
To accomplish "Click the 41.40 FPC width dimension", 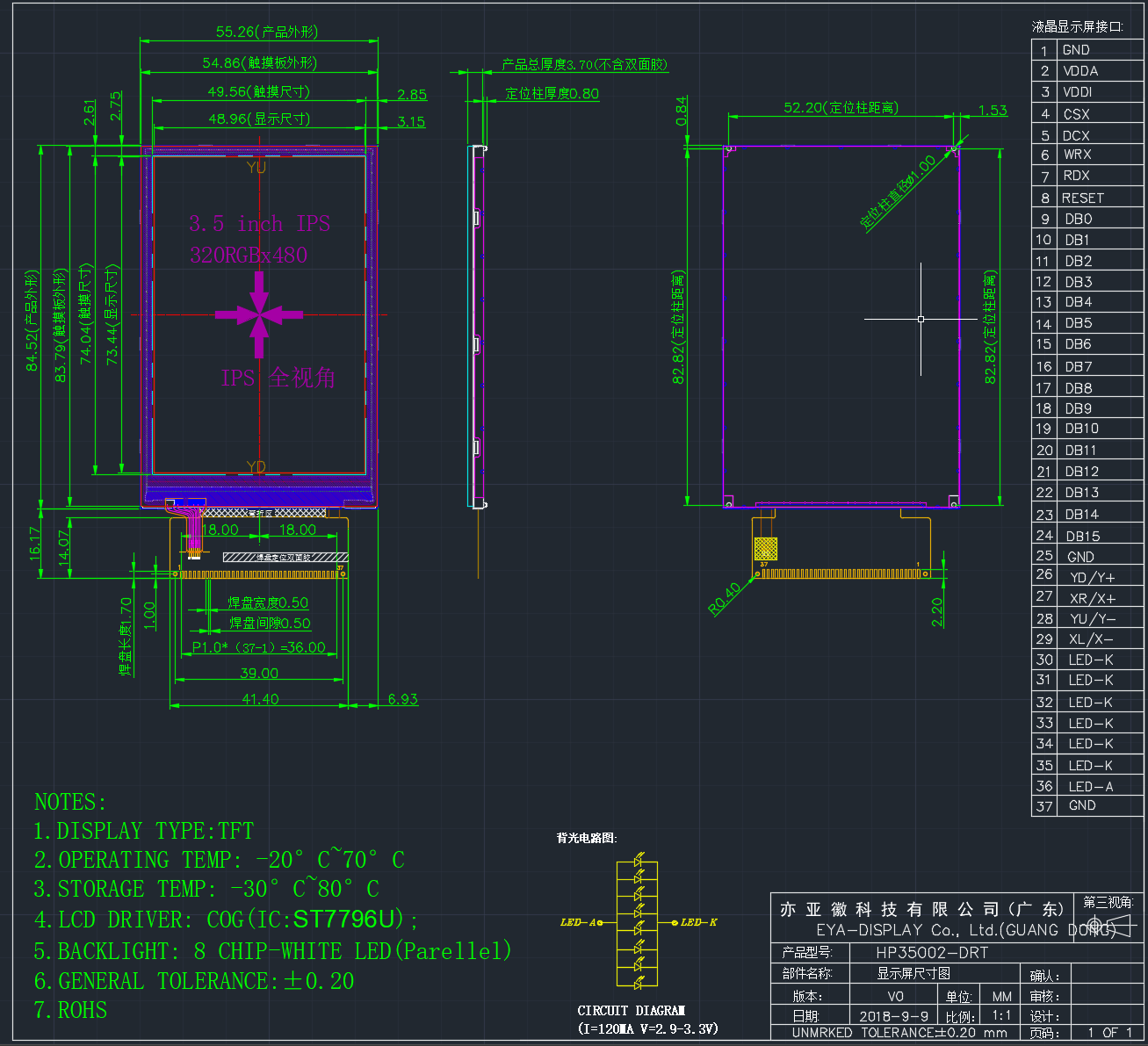I will tap(260, 699).
